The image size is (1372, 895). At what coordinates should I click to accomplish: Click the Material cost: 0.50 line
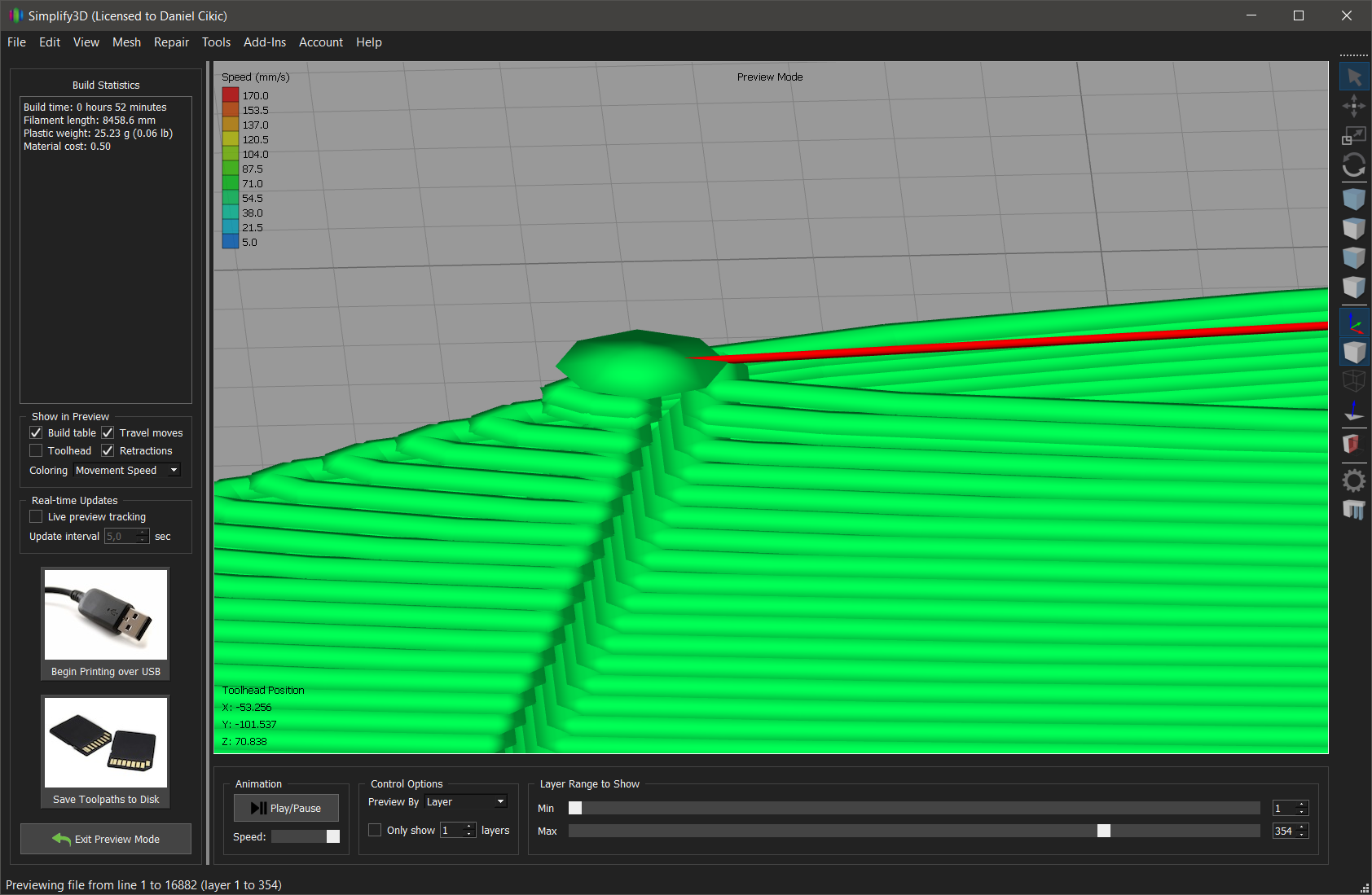pos(67,146)
